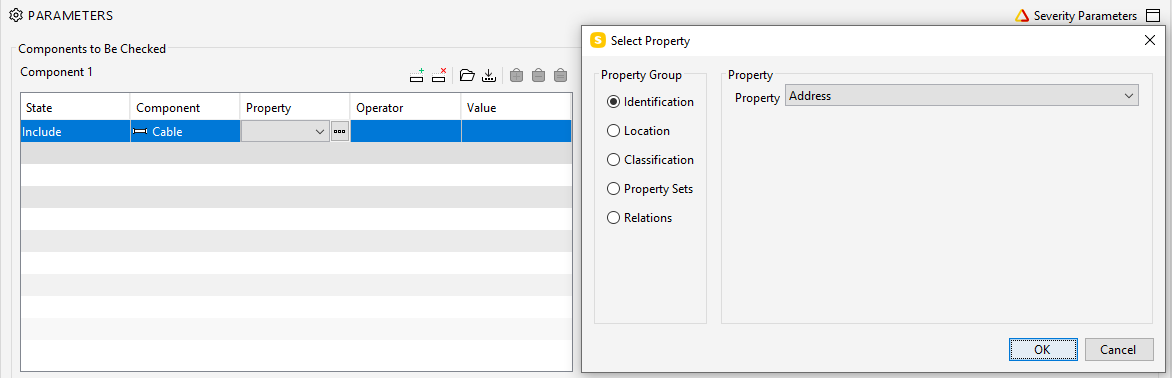The height and width of the screenshot is (378, 1172).
Task: Click the panel layout icon beside Severity Parameters
Action: (x=1153, y=16)
